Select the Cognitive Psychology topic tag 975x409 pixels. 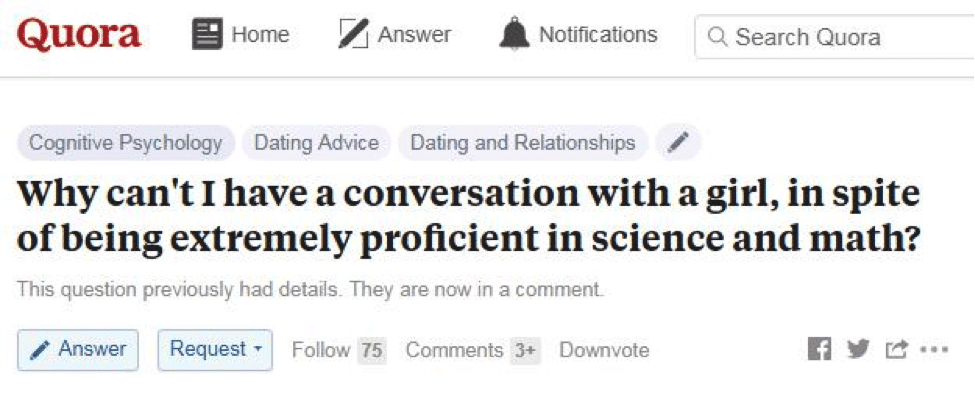(x=126, y=143)
